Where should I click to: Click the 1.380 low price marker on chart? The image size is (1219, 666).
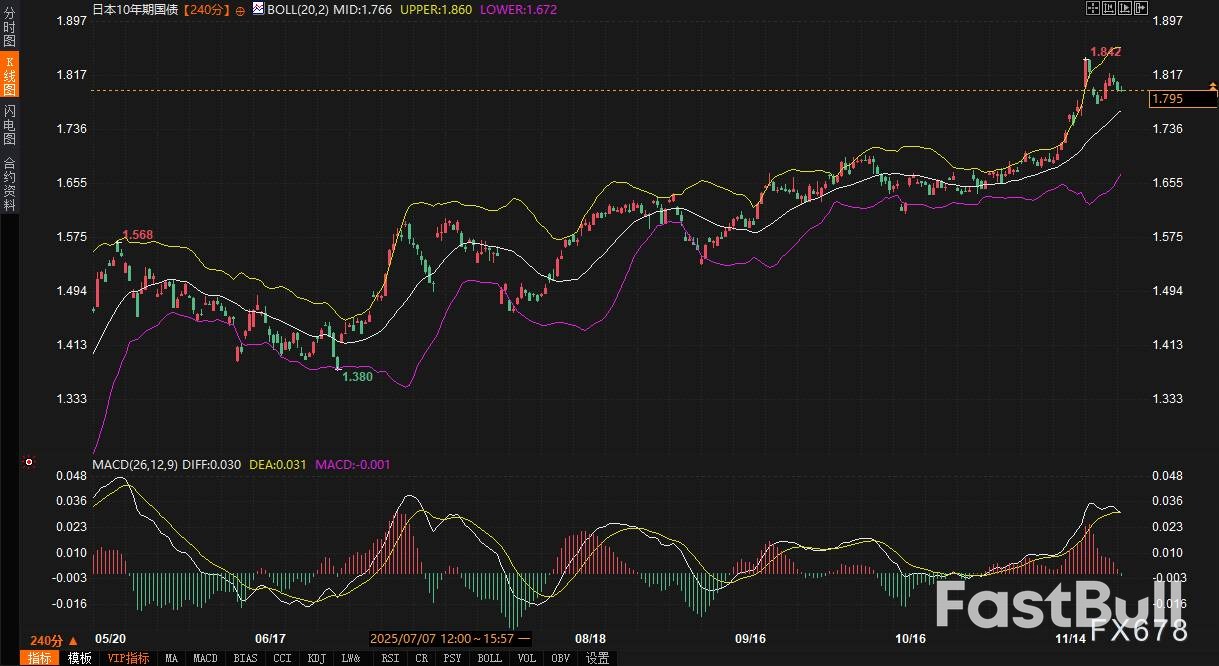click(357, 376)
